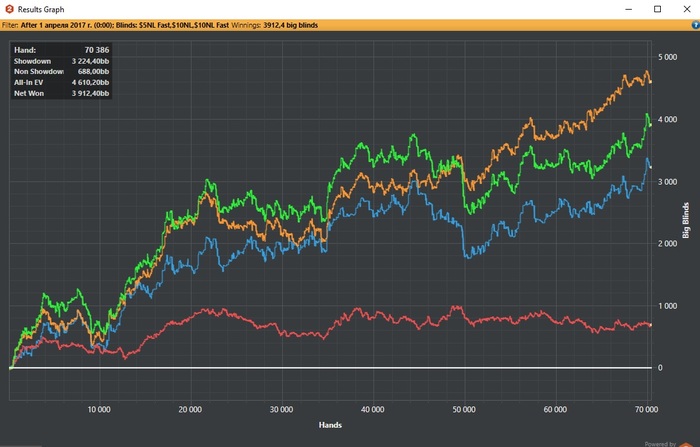Image resolution: width=700 pixels, height=447 pixels.
Task: Click the orange All-In EV line endpoint
Action: click(651, 82)
